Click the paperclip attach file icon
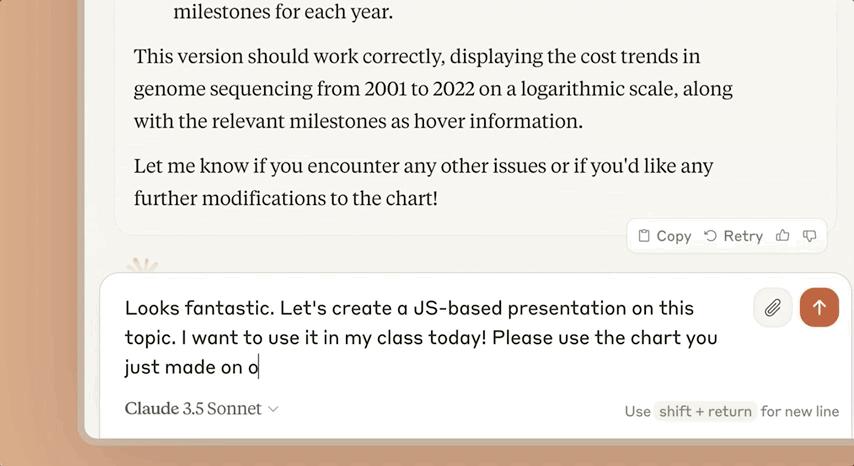854x466 pixels. 772,308
